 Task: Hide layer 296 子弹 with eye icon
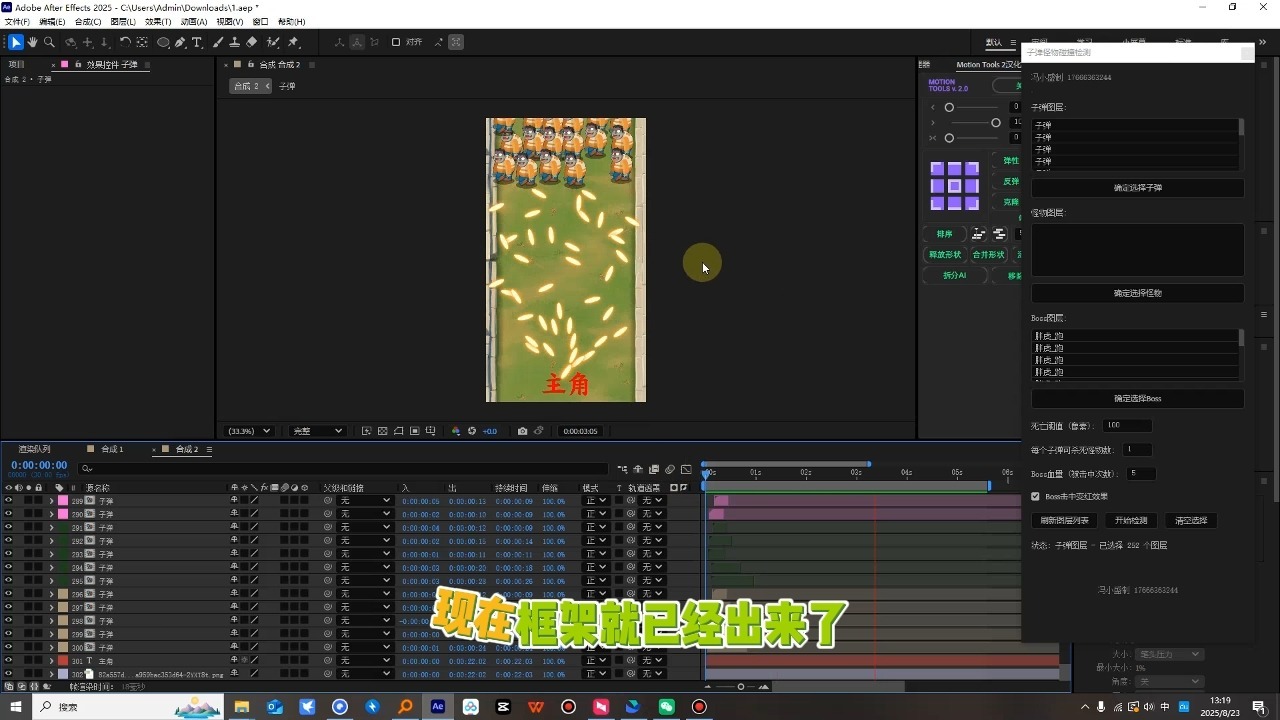[8, 594]
